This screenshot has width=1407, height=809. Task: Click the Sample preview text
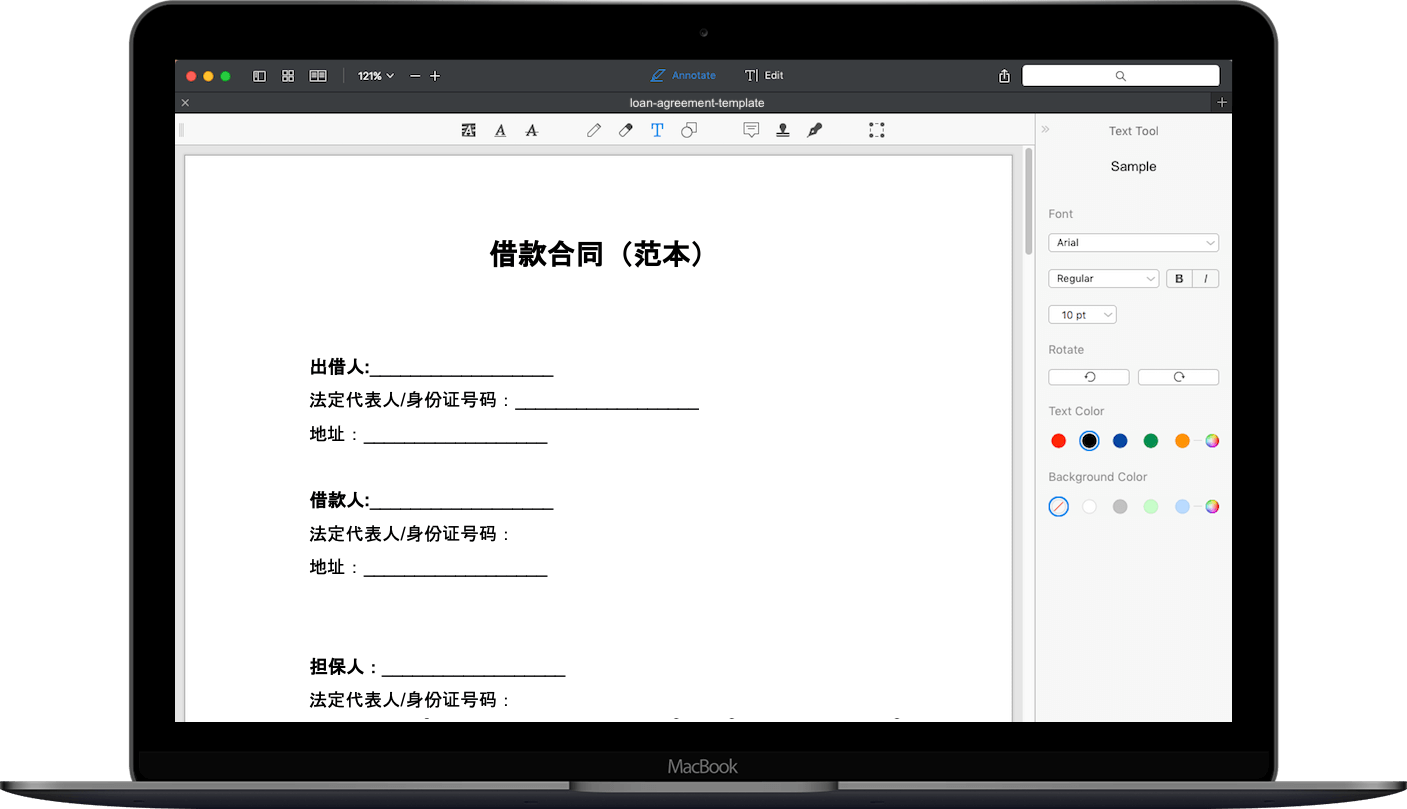[x=1133, y=167]
